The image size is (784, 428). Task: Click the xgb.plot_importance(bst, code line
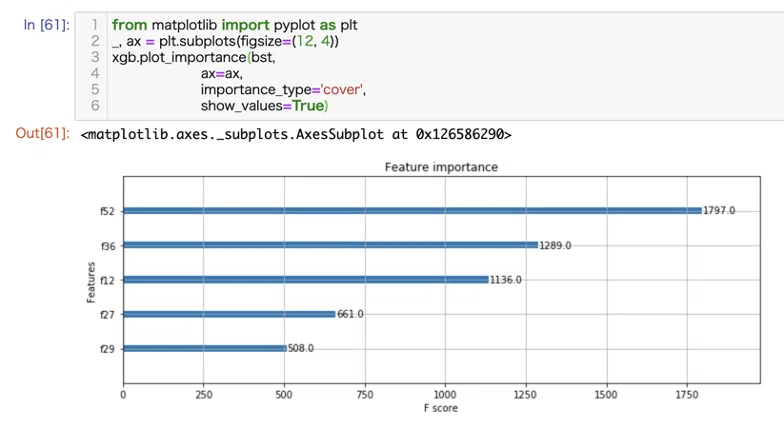click(194, 58)
